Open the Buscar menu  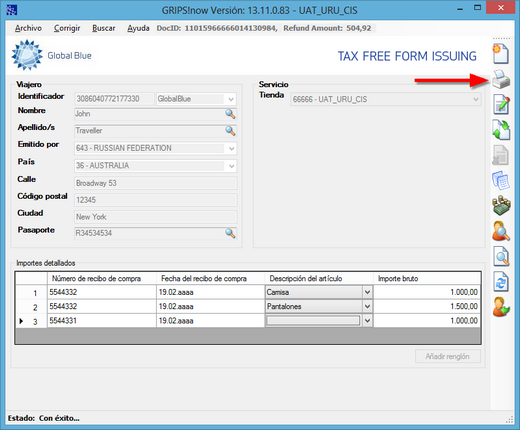(104, 28)
